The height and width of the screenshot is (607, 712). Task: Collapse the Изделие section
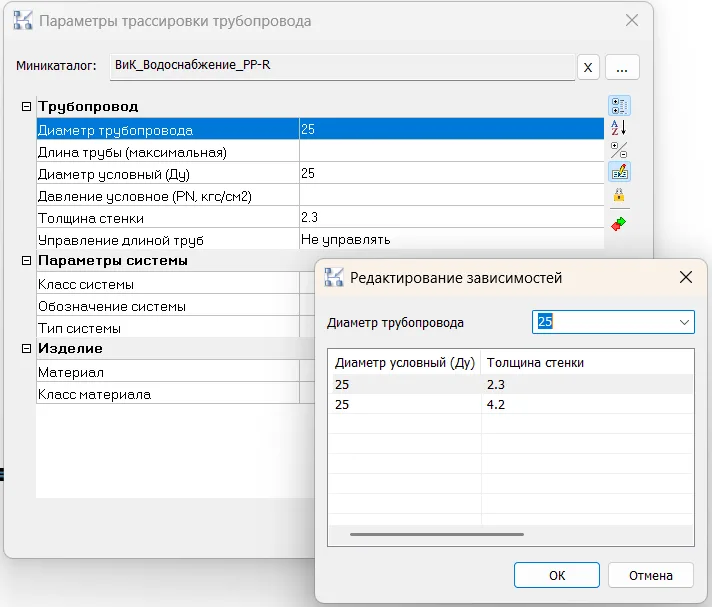(x=27, y=349)
